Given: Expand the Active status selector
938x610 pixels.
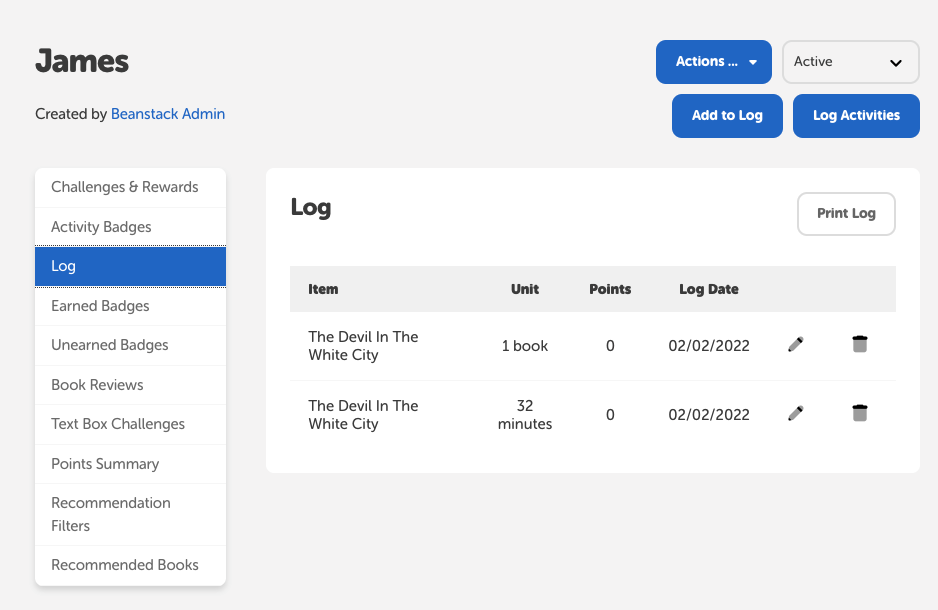Looking at the screenshot, I should pyautogui.click(x=850, y=62).
